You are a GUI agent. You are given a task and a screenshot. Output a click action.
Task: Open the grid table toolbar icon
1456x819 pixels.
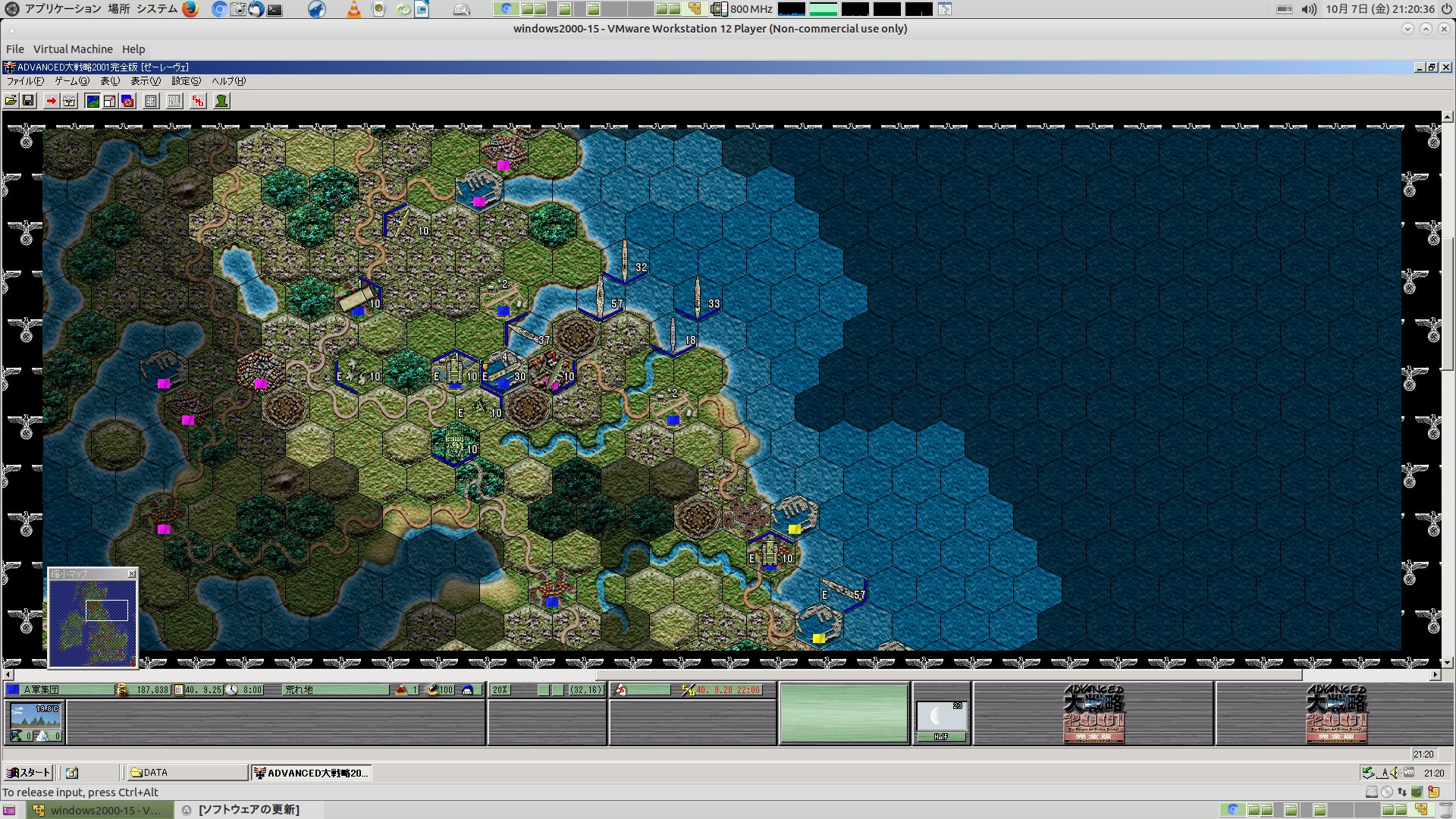pos(151,101)
